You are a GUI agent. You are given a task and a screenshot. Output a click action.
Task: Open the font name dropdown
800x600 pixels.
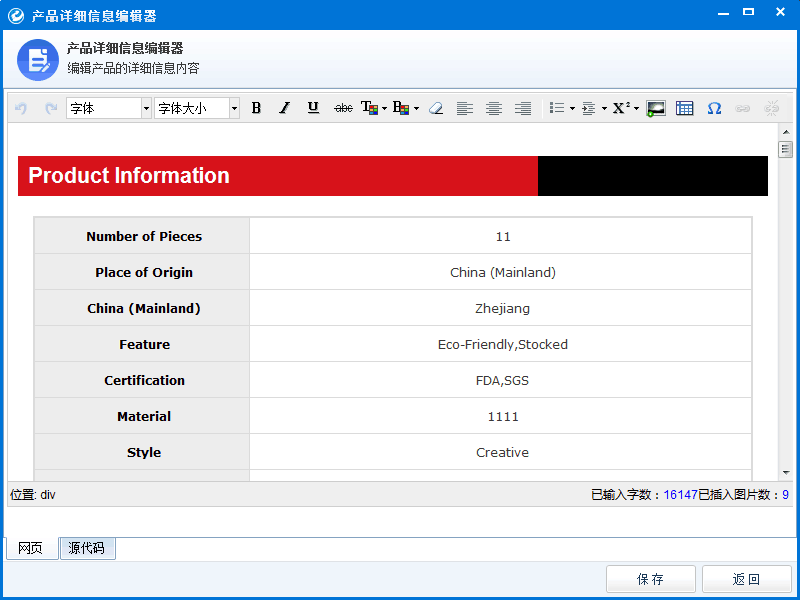click(x=109, y=108)
